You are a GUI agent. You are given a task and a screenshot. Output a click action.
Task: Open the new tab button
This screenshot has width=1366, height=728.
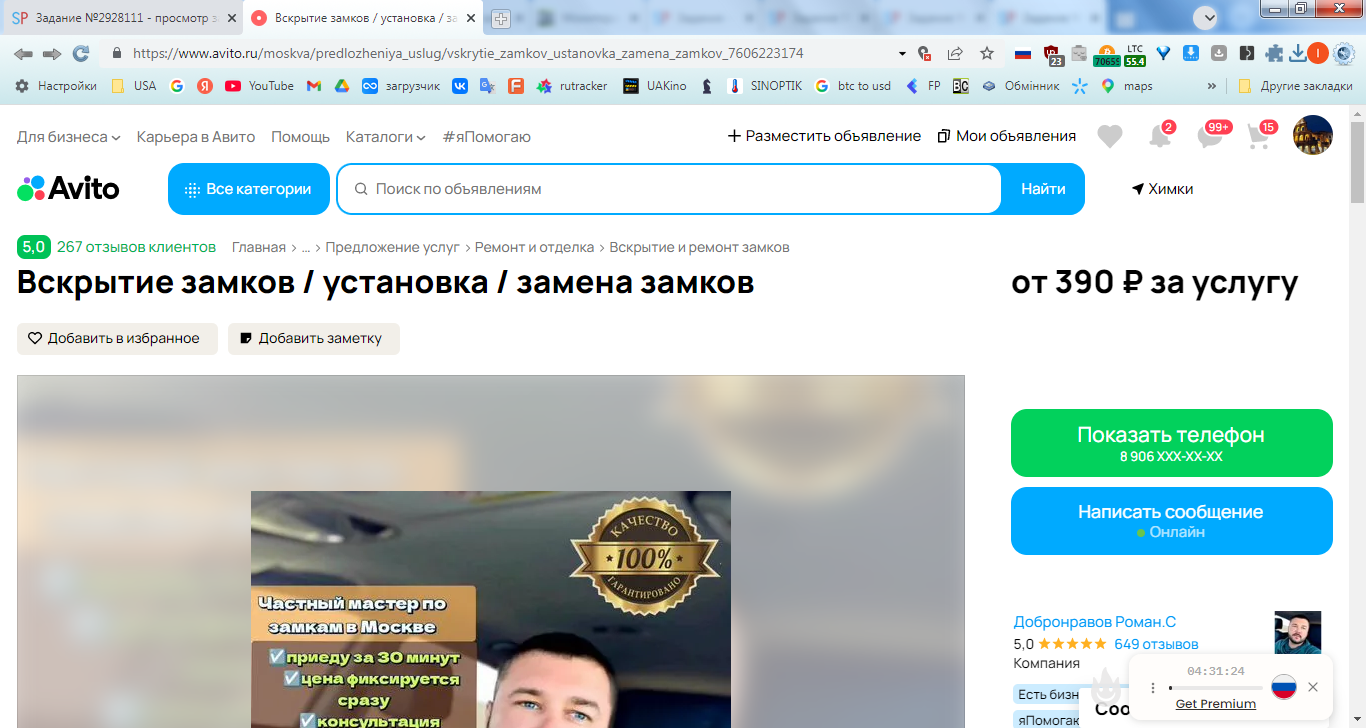click(x=501, y=18)
